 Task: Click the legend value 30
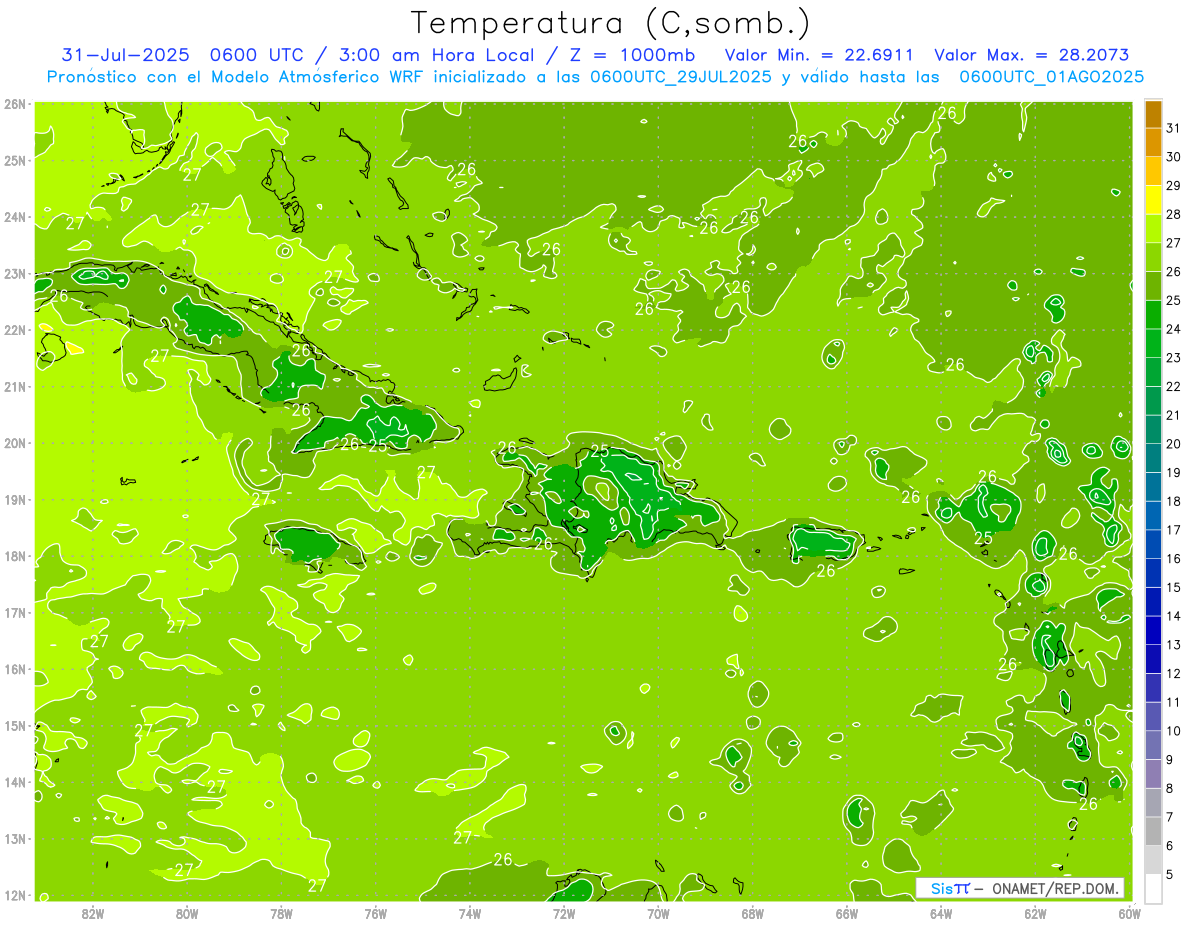coord(1174,157)
